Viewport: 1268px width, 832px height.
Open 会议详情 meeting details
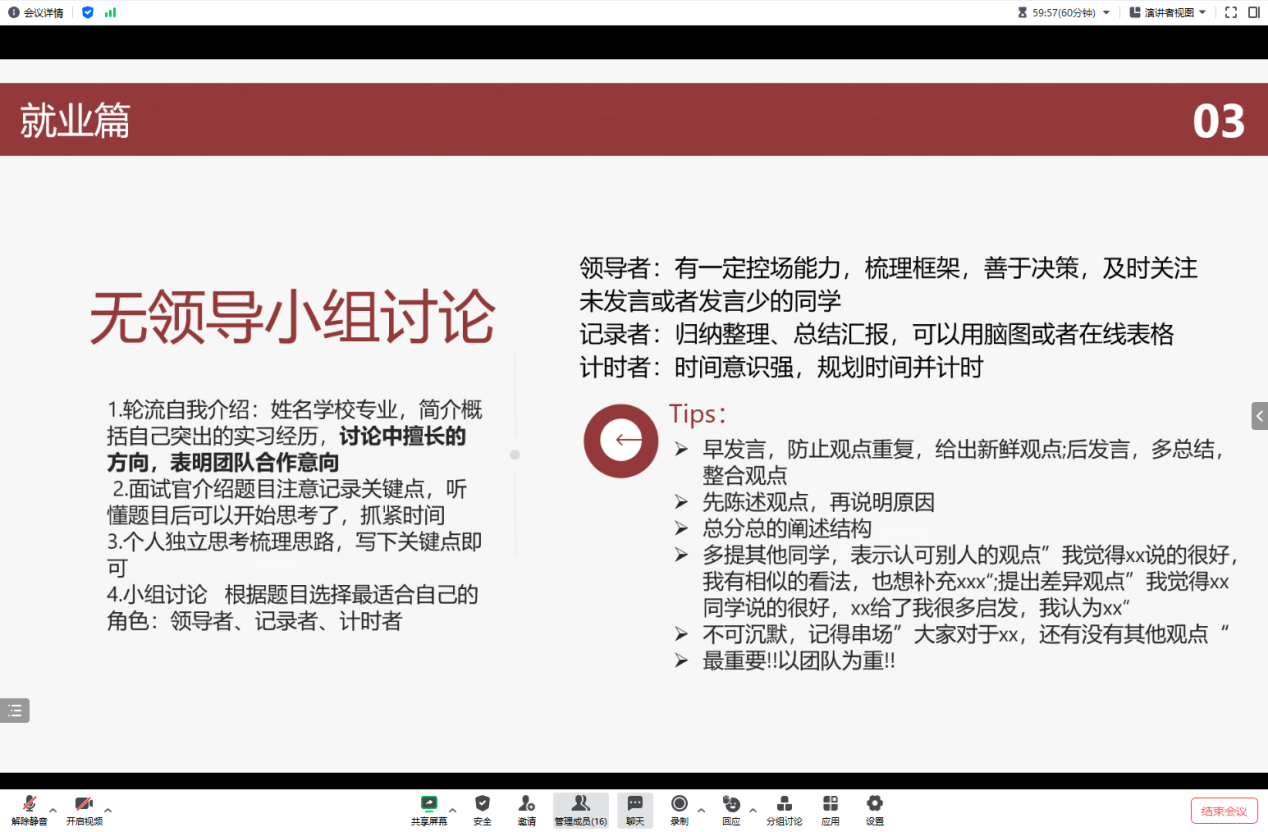(x=37, y=12)
